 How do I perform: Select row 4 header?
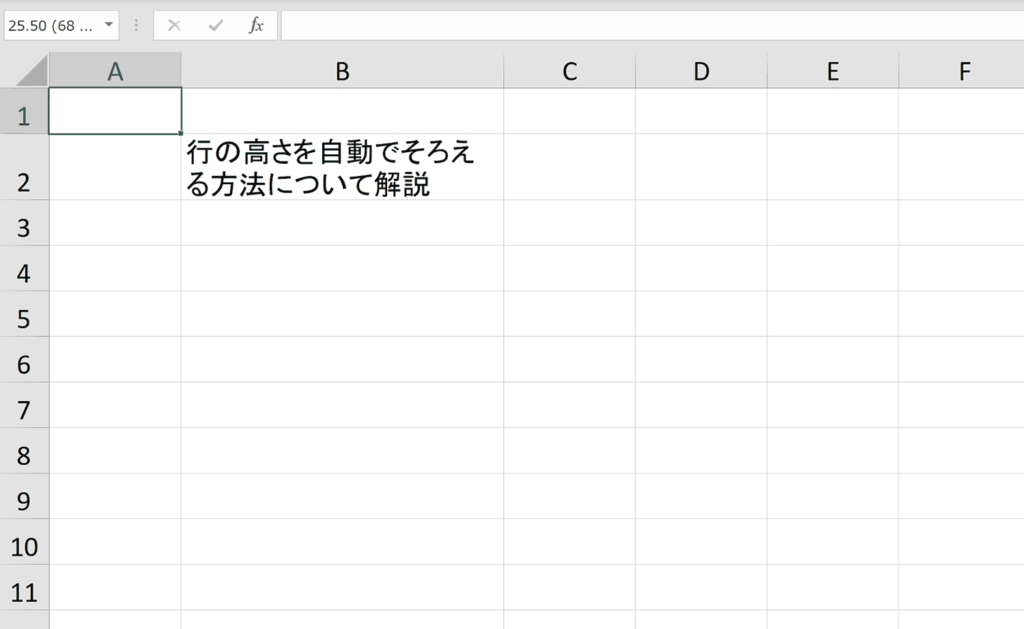click(24, 268)
